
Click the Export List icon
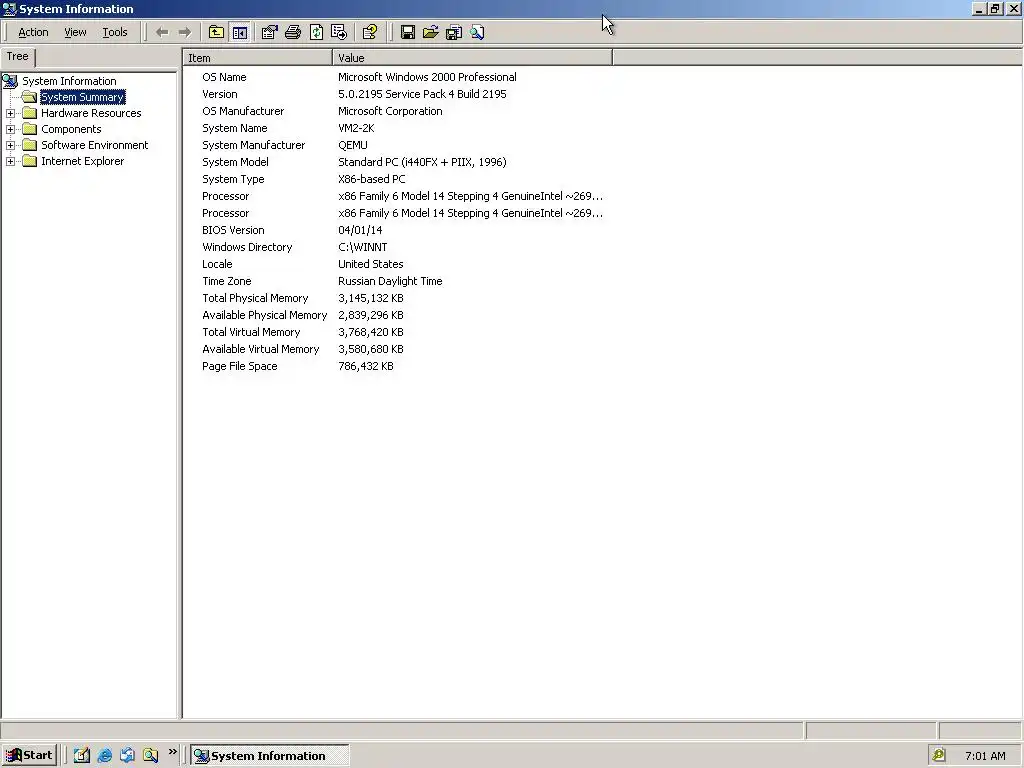coord(339,32)
